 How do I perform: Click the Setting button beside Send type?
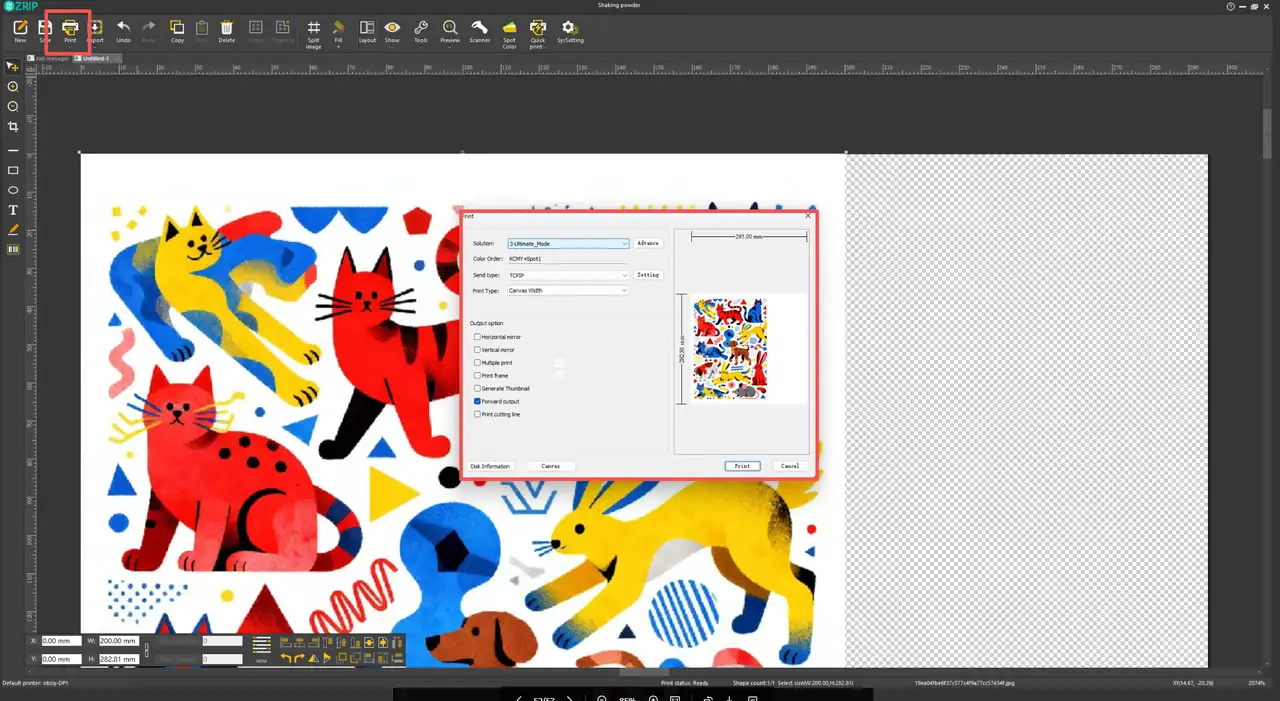coord(648,275)
